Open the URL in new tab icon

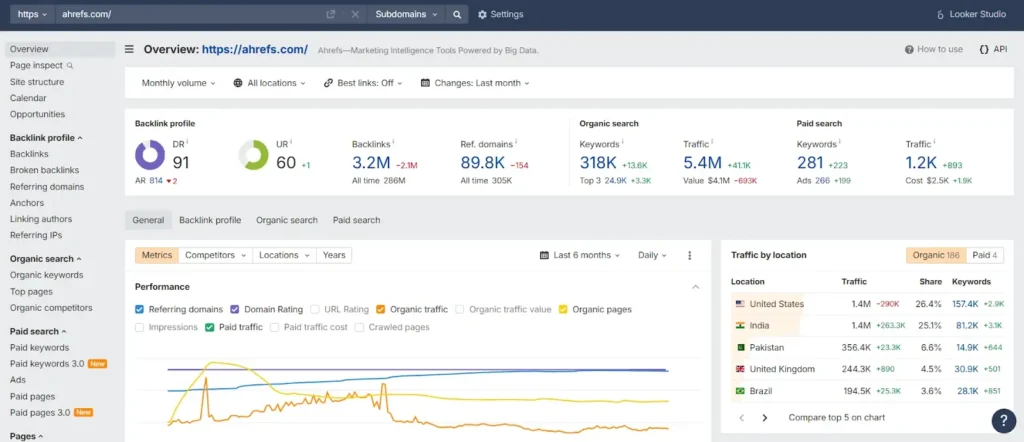tap(331, 14)
